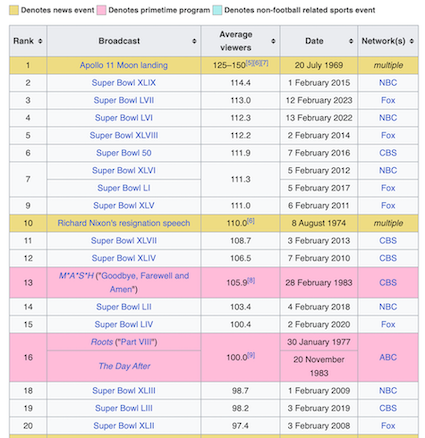
Task: Click the 114.4 average viewers cell
Action: coord(240,83)
